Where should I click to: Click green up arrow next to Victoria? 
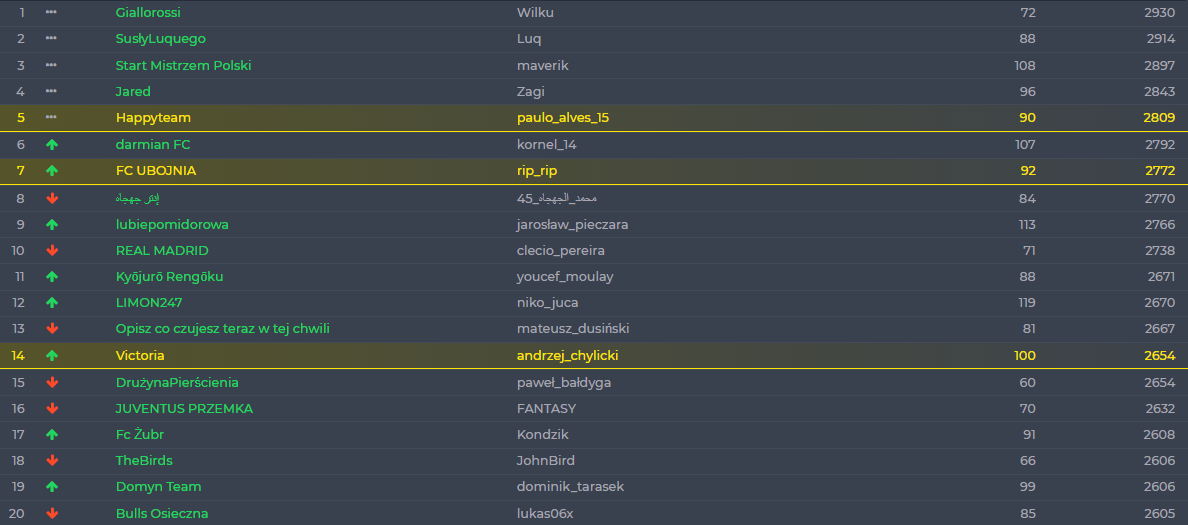click(x=52, y=356)
